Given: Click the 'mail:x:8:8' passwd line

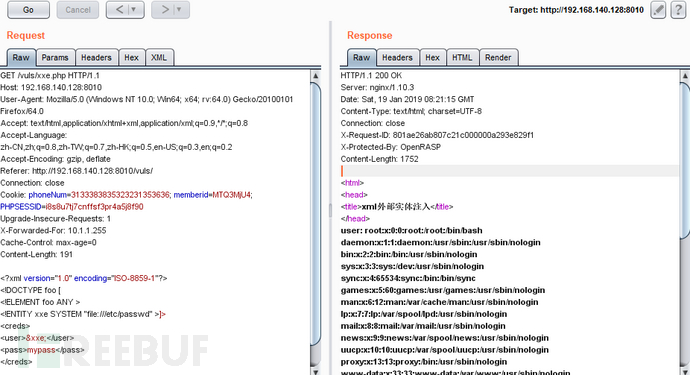Looking at the screenshot, I should pos(423,326).
